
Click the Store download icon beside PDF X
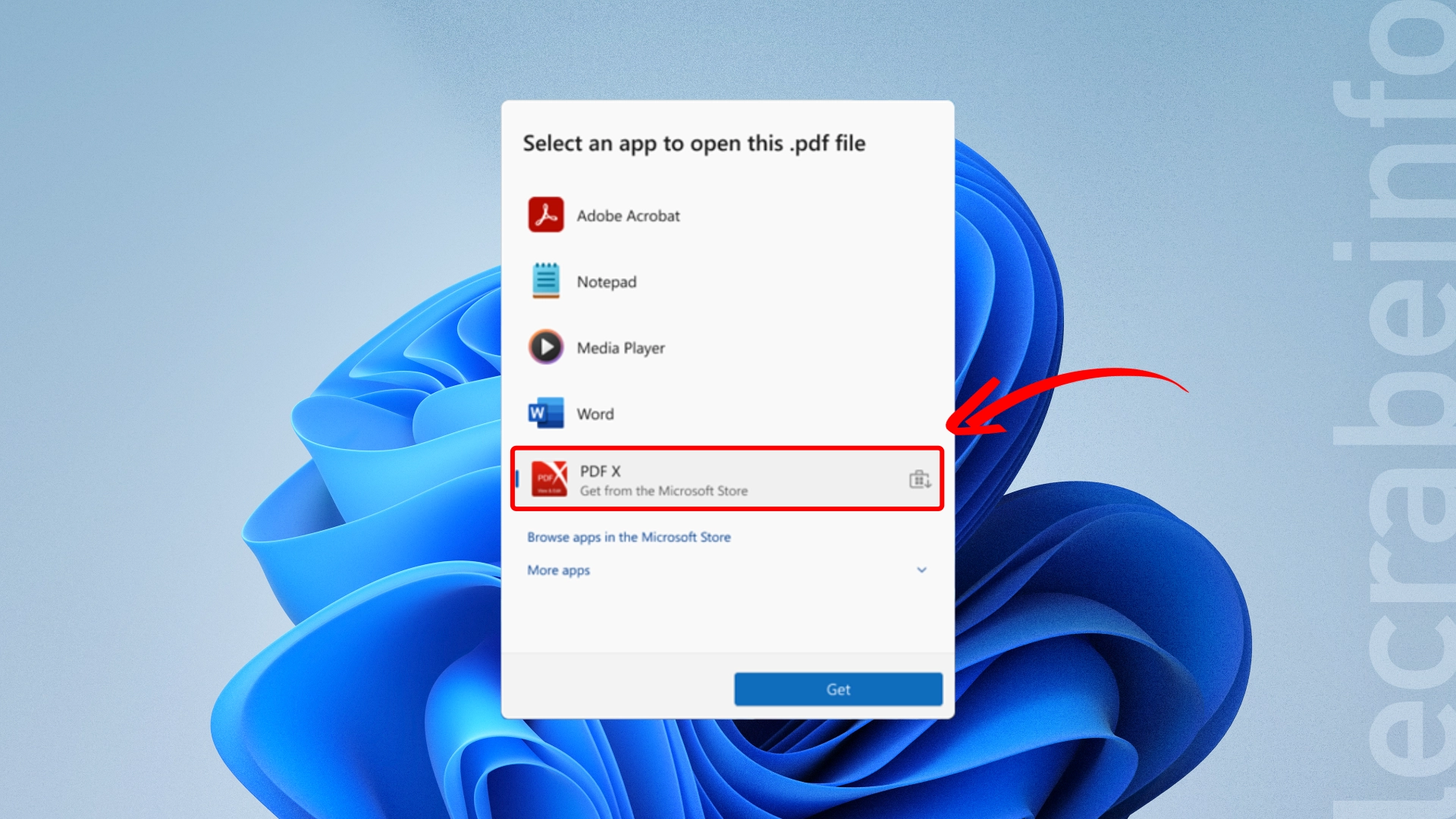pos(919,479)
